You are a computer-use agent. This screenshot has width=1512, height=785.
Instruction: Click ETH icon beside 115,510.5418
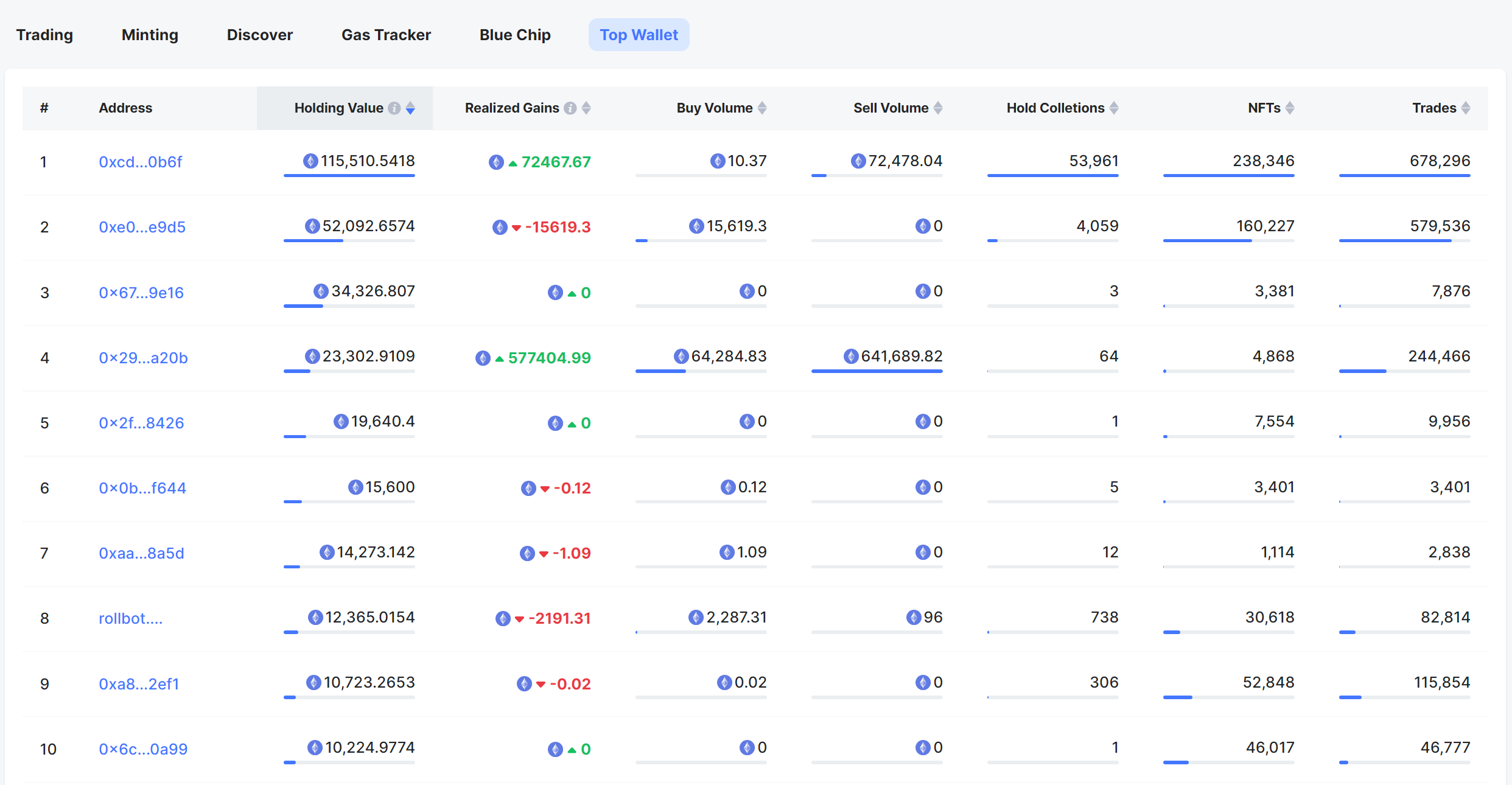tap(310, 161)
